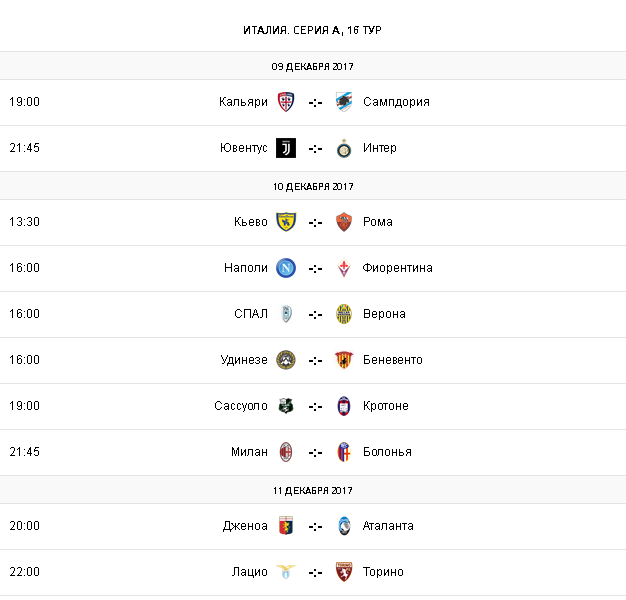This screenshot has width=626, height=600.
Task: Click the Lazio club crest icon
Action: (286, 572)
